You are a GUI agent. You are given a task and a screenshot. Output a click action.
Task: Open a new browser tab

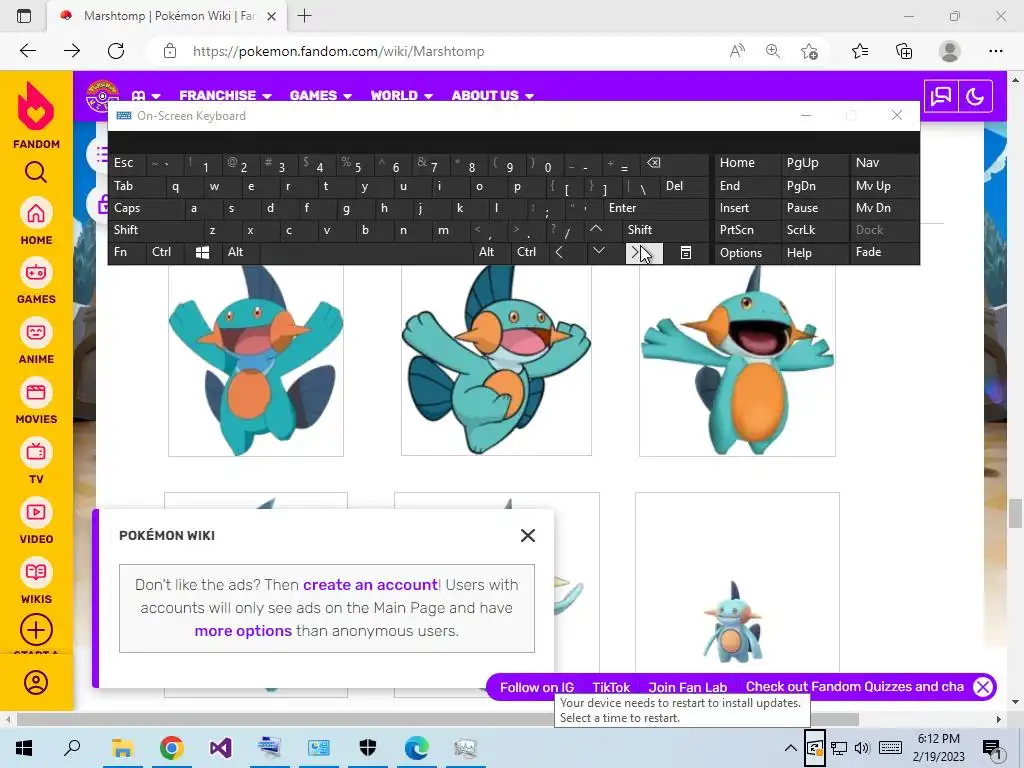click(304, 16)
